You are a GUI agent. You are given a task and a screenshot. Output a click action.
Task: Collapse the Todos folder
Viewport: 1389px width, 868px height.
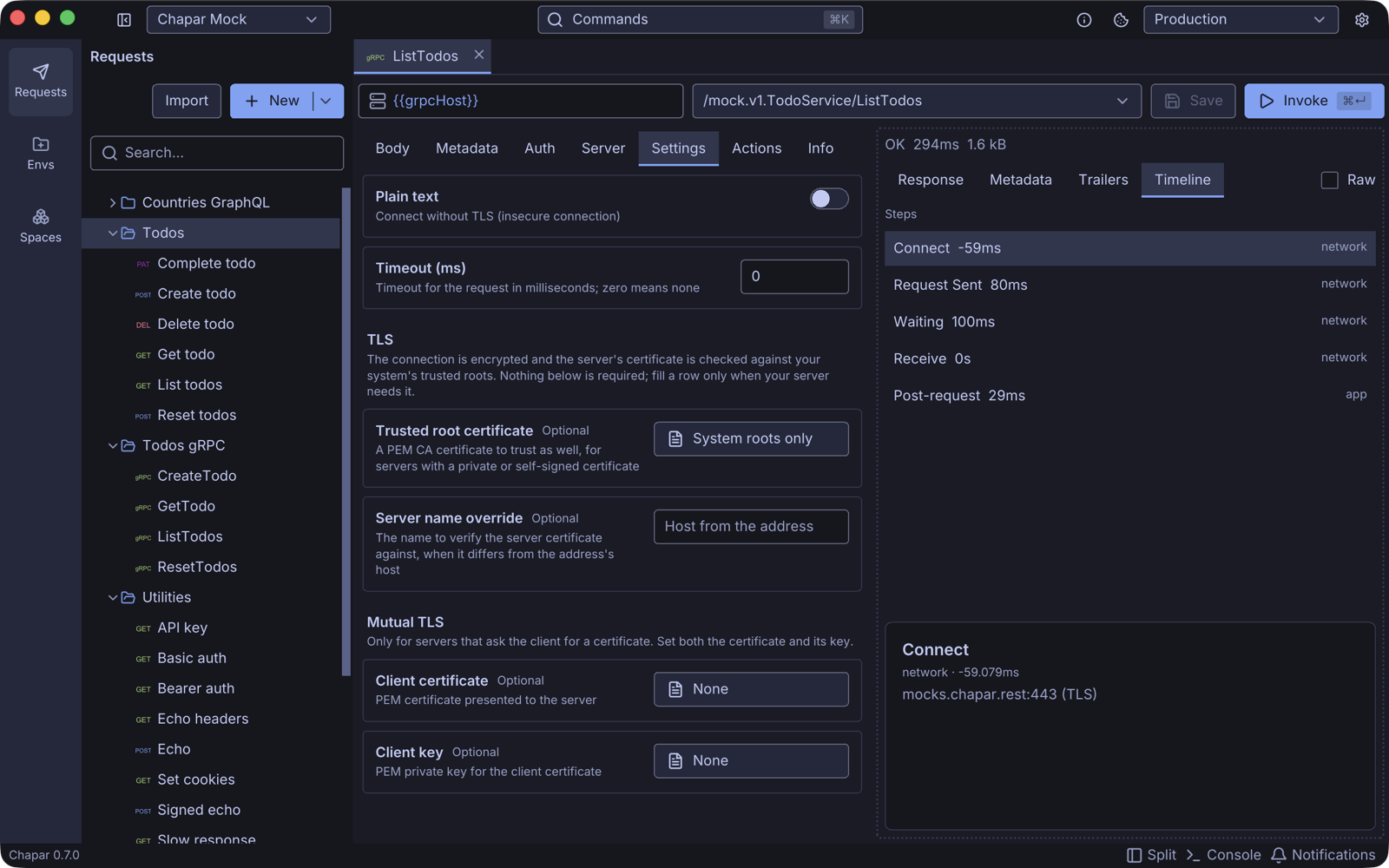click(x=112, y=233)
